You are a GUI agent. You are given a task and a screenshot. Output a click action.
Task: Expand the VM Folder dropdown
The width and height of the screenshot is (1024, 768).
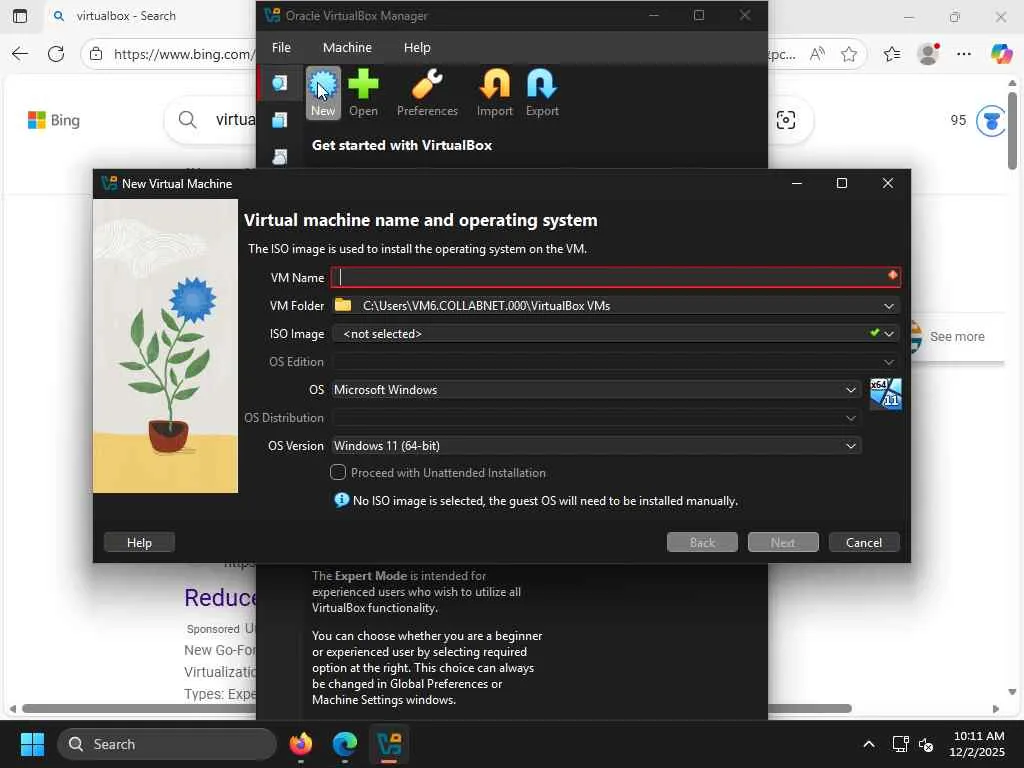(x=889, y=306)
